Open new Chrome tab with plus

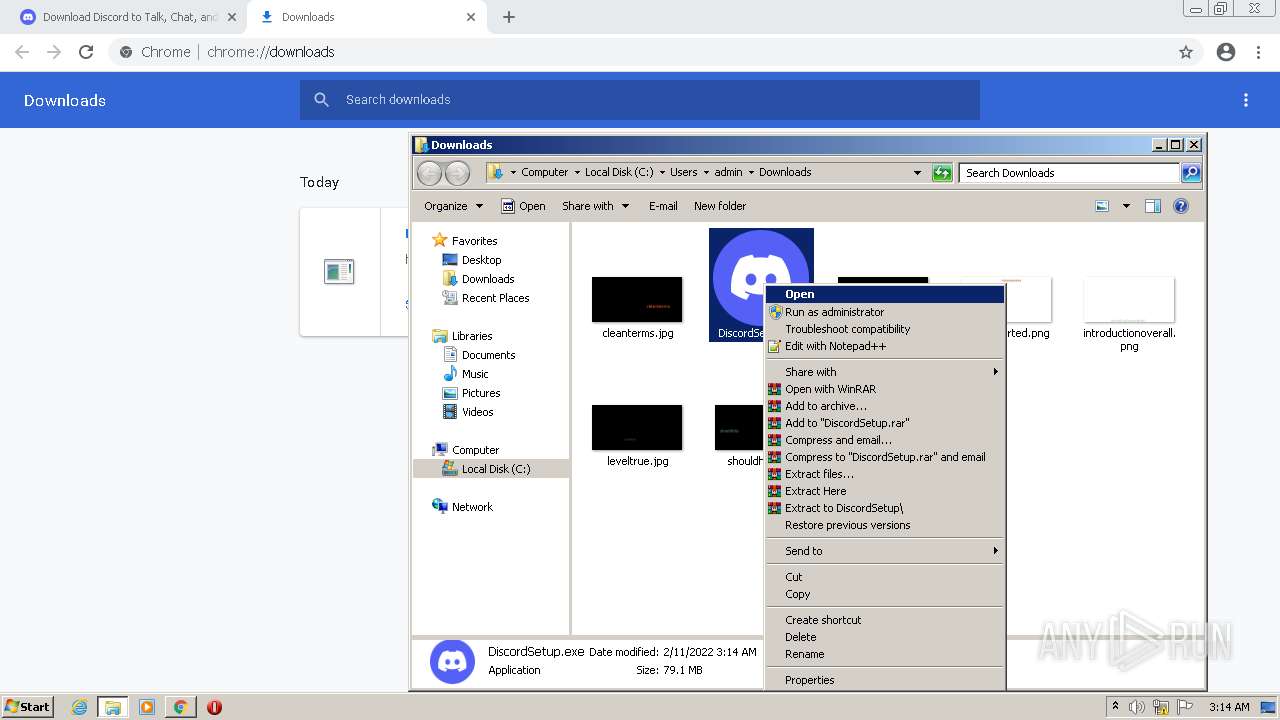509,17
